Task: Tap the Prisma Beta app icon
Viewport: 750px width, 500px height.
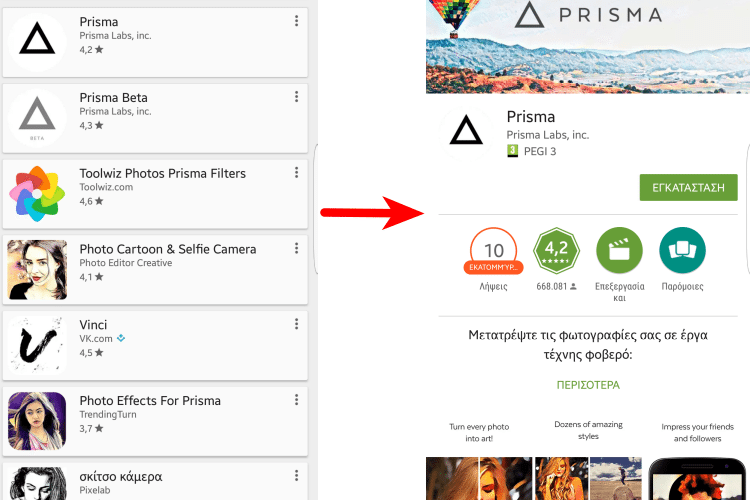Action: pos(38,116)
